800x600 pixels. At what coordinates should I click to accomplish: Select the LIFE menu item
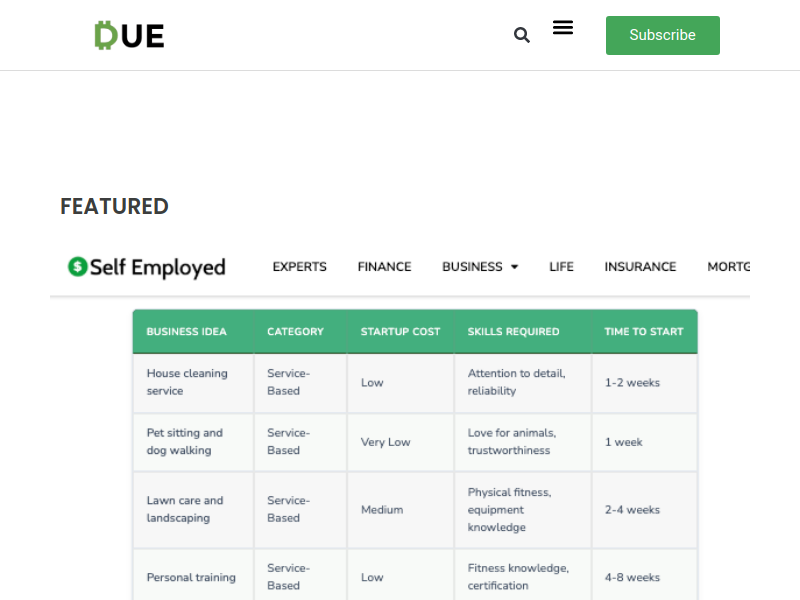click(561, 267)
